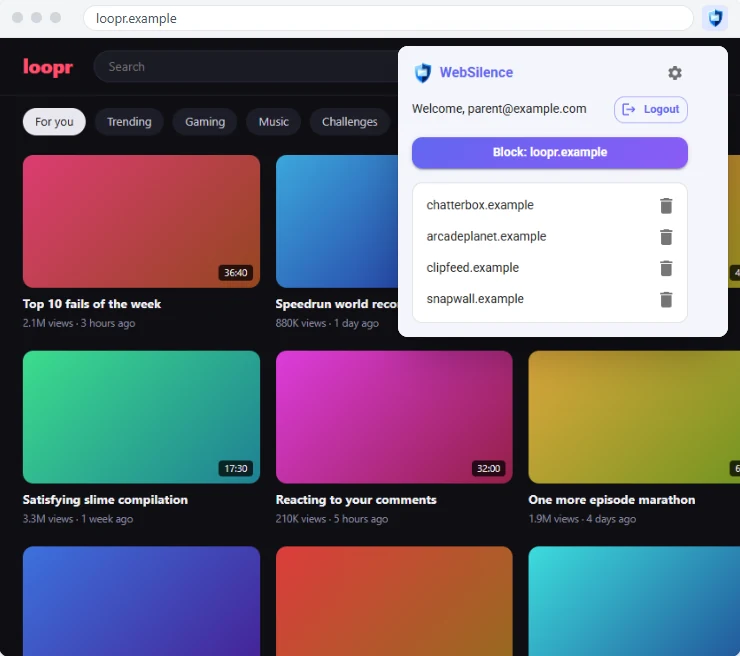Click the Speedrun world record title text
This screenshot has height=656, width=740.
click(337, 304)
